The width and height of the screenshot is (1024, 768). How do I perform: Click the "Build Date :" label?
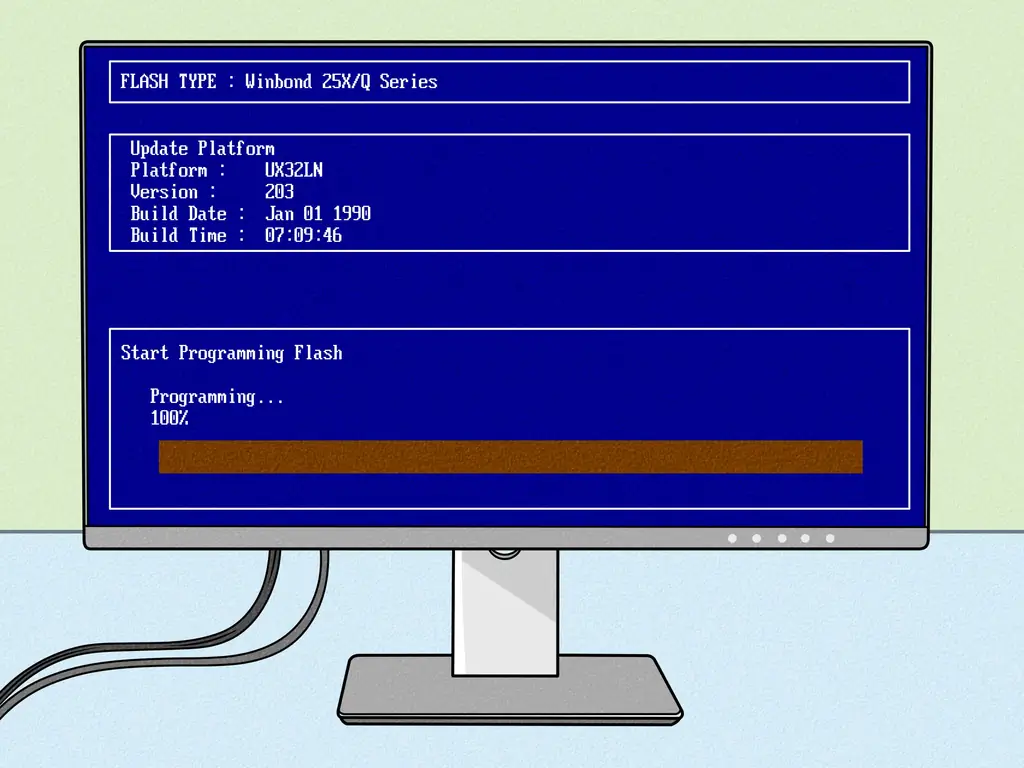click(187, 214)
